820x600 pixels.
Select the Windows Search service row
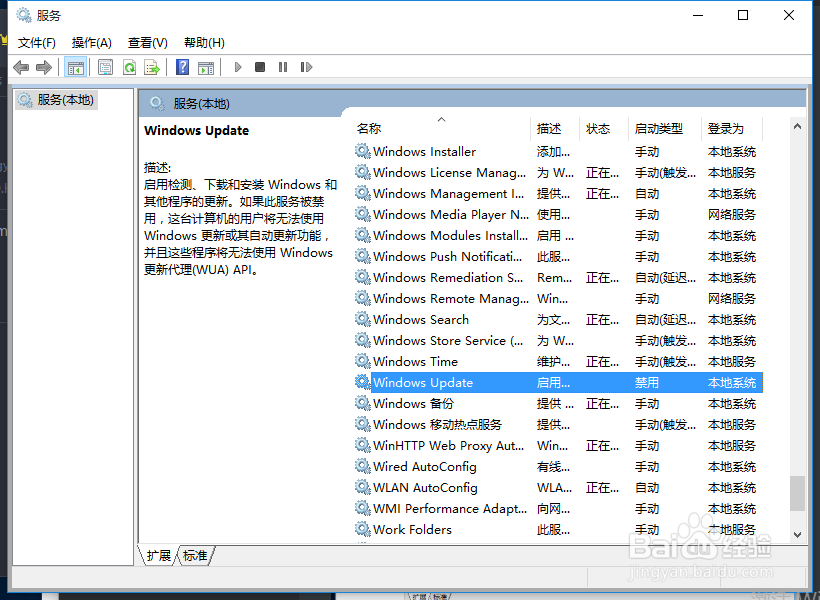click(558, 319)
